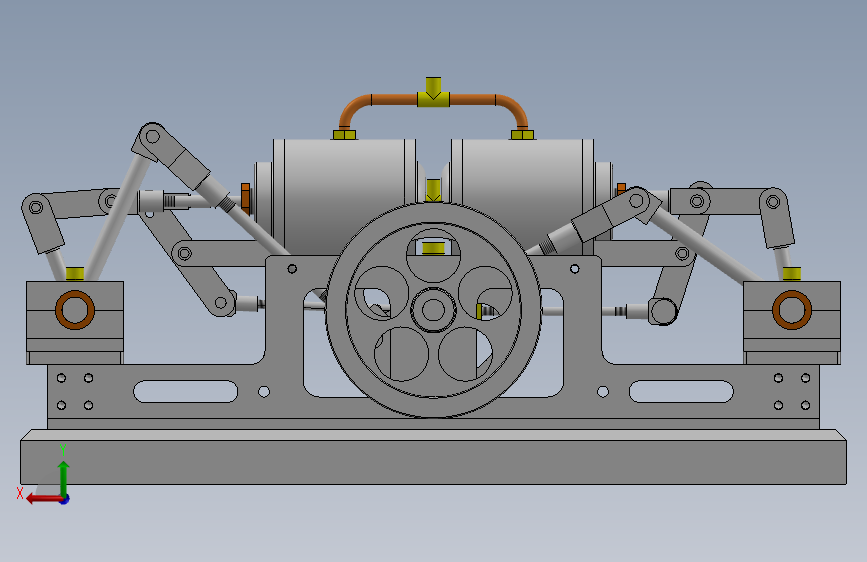The width and height of the screenshot is (867, 562).
Task: Click the blue Z axis dot of triad
Action: [x=65, y=499]
